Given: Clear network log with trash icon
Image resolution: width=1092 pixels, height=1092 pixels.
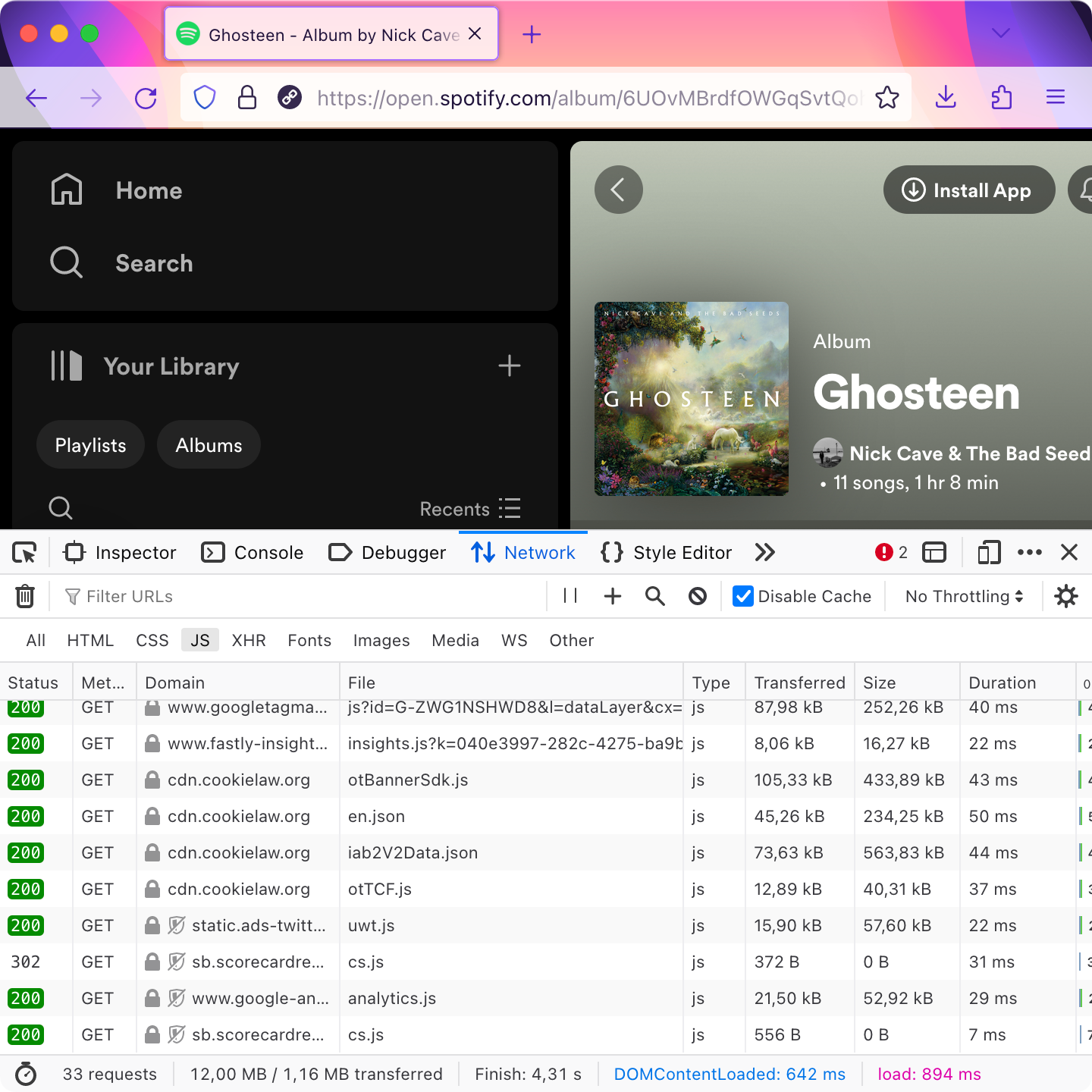Looking at the screenshot, I should [25, 597].
